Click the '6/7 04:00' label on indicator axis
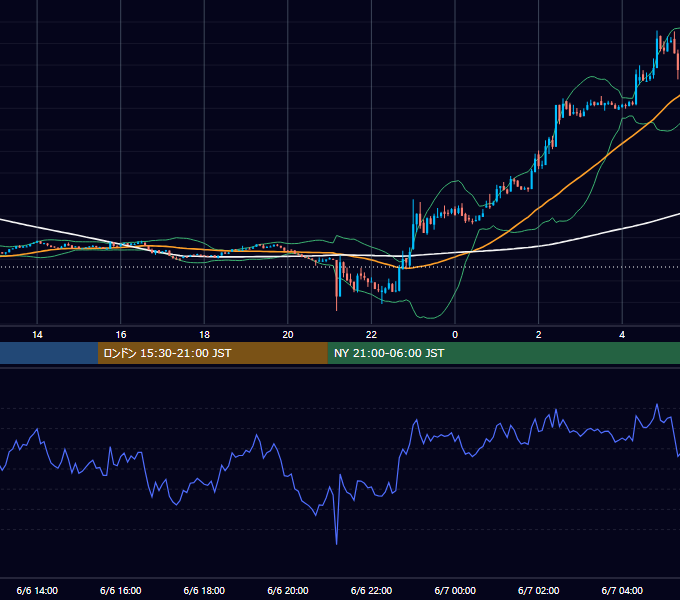Image resolution: width=680 pixels, height=600 pixels. click(622, 590)
